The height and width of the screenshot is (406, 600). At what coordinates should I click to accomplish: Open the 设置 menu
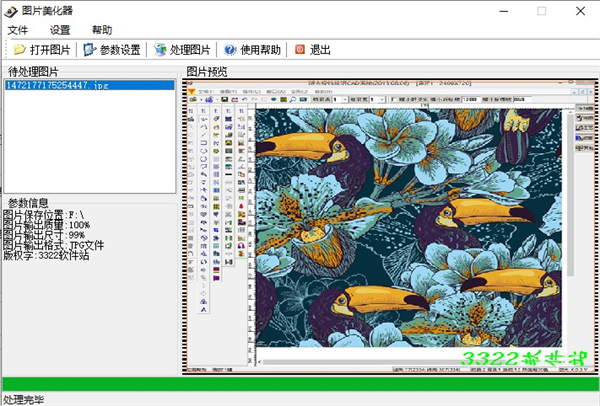tap(60, 30)
